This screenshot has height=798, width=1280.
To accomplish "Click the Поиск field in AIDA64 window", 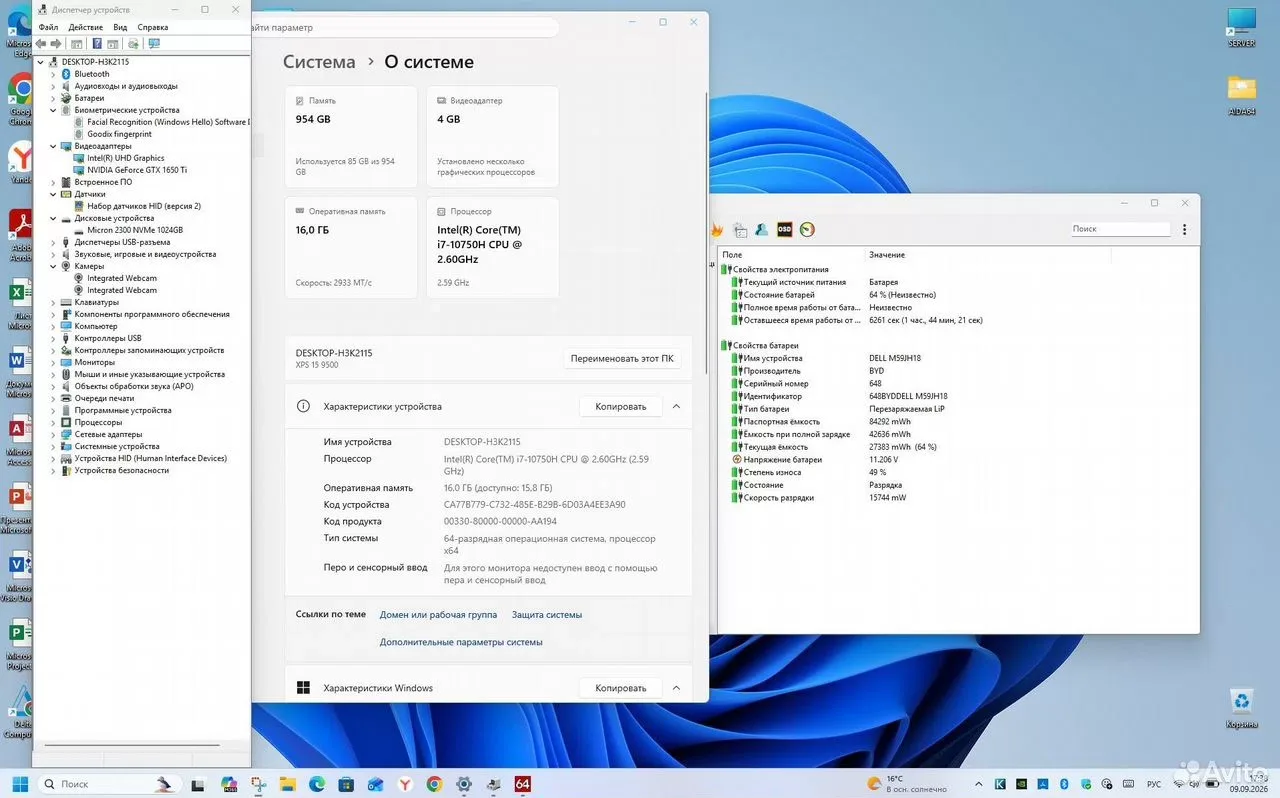I will coord(1119,229).
